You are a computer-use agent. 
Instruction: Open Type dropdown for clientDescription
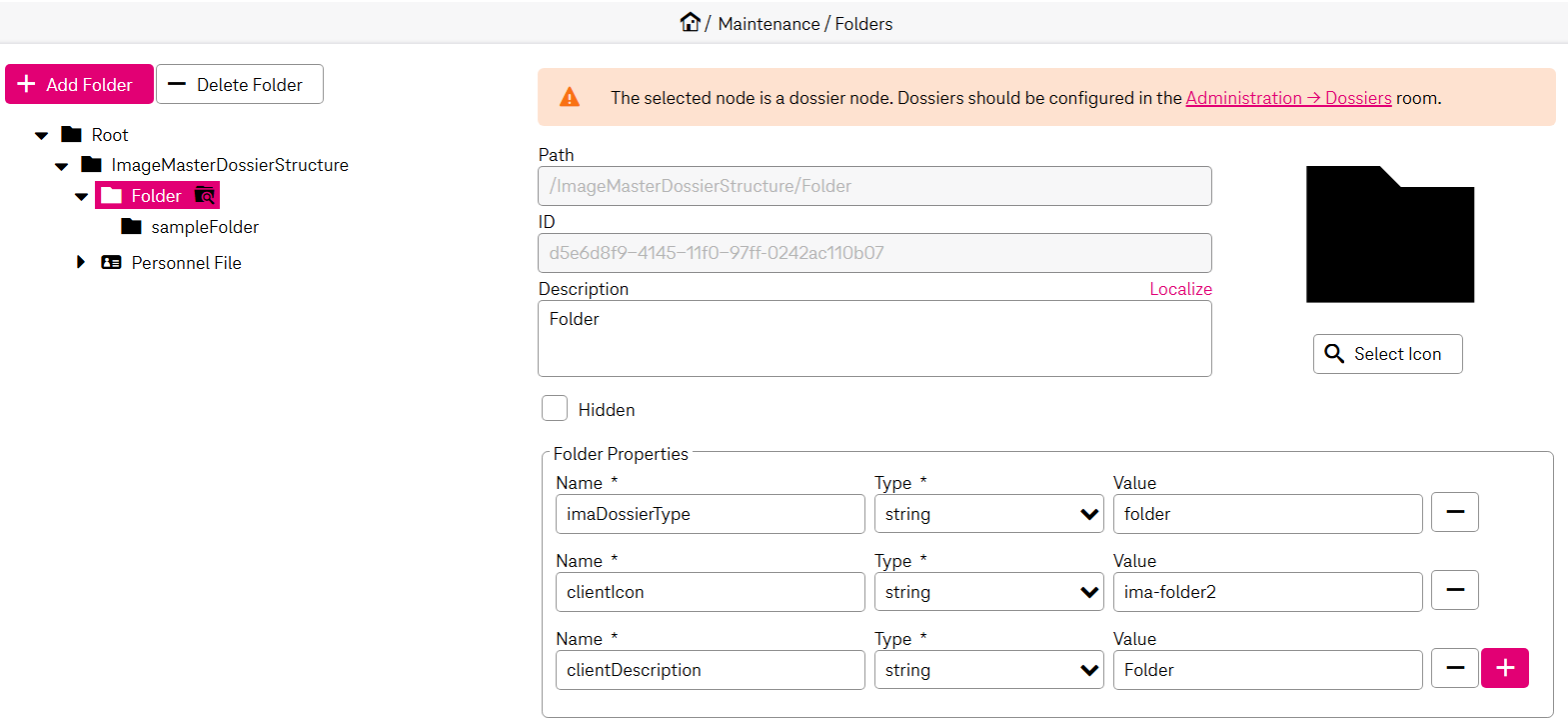(x=988, y=670)
